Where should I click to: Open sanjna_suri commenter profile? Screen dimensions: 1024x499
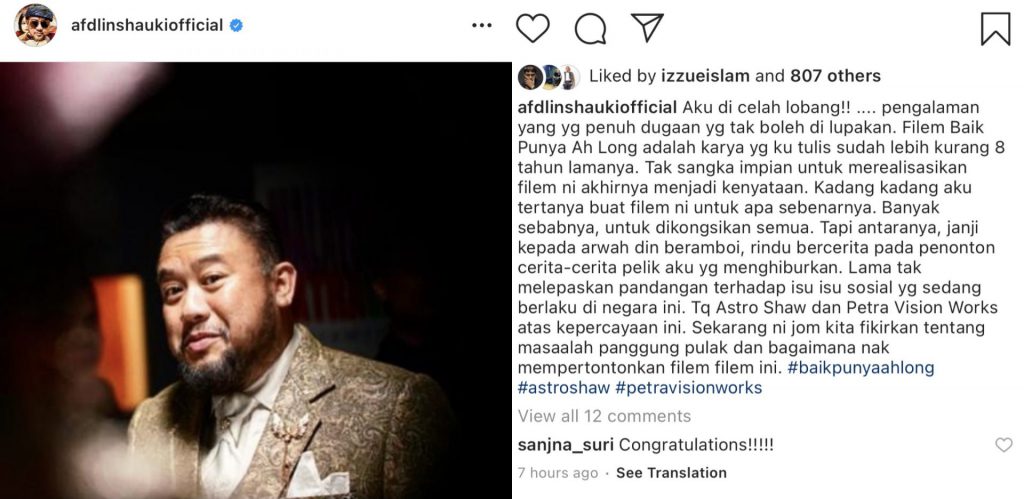point(566,445)
